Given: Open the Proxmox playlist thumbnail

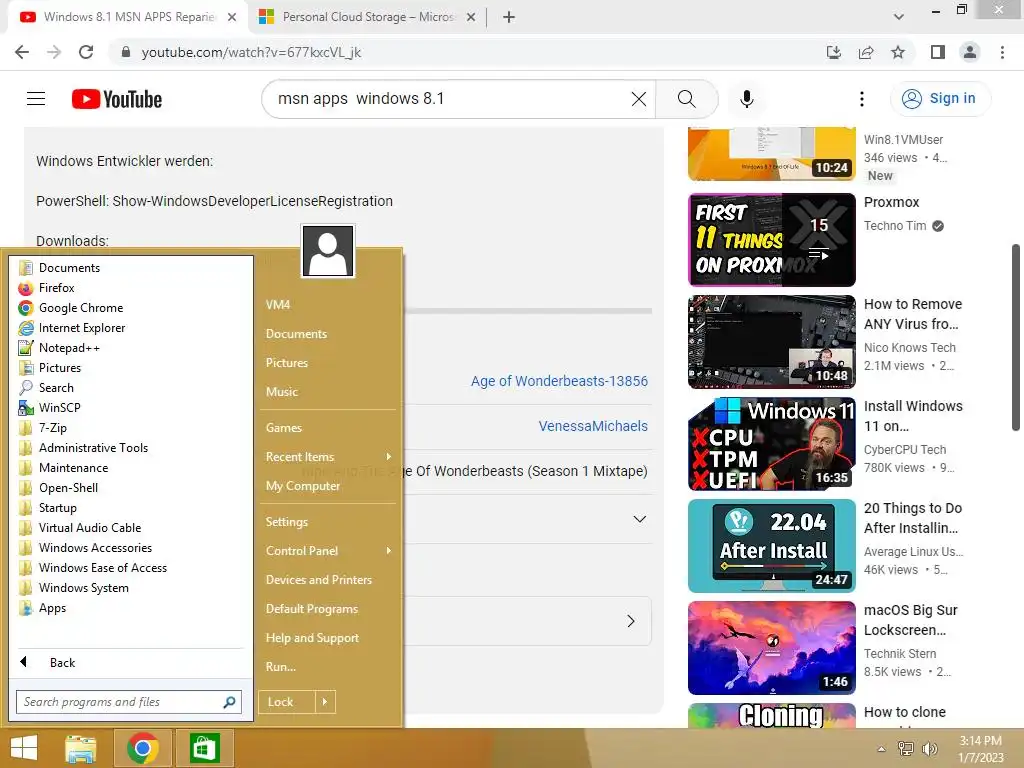Looking at the screenshot, I should (771, 240).
